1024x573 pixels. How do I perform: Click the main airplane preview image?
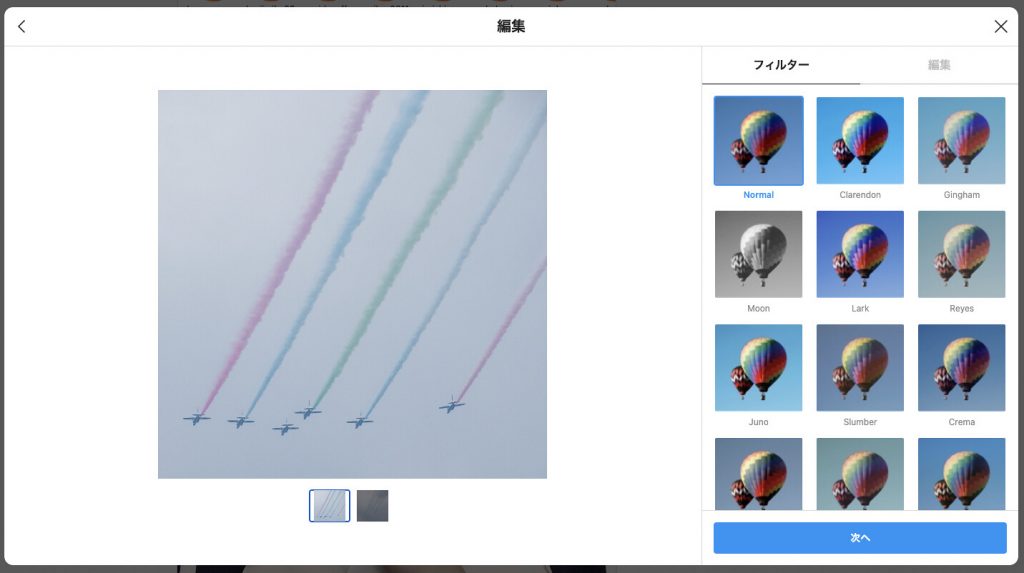pos(352,284)
